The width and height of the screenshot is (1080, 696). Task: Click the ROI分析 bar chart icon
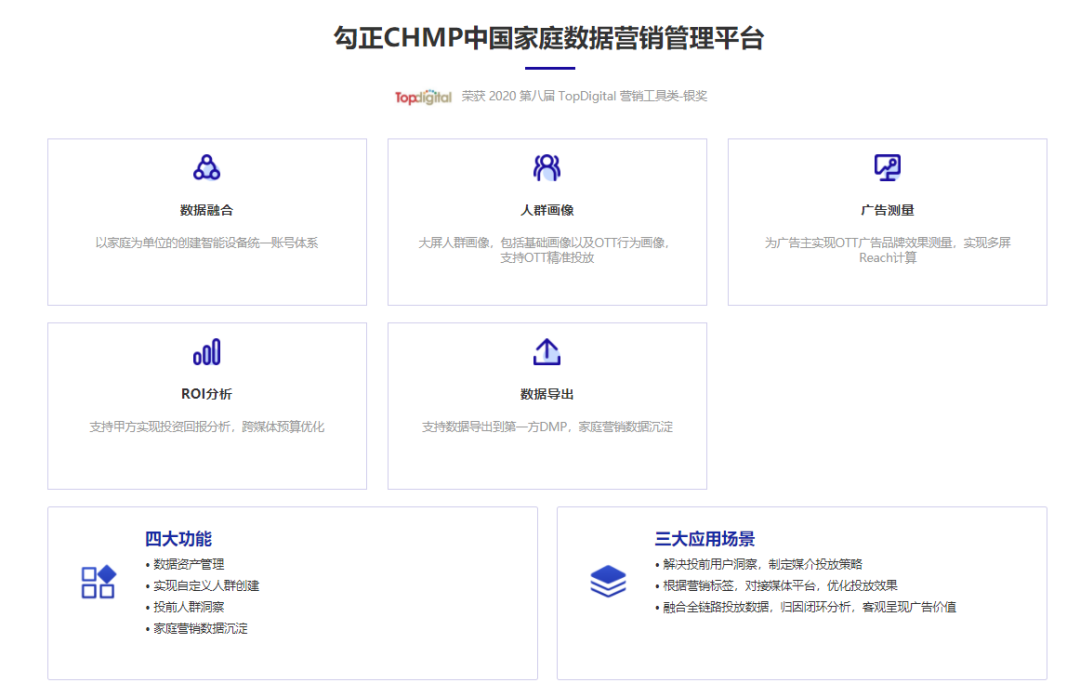pos(207,351)
